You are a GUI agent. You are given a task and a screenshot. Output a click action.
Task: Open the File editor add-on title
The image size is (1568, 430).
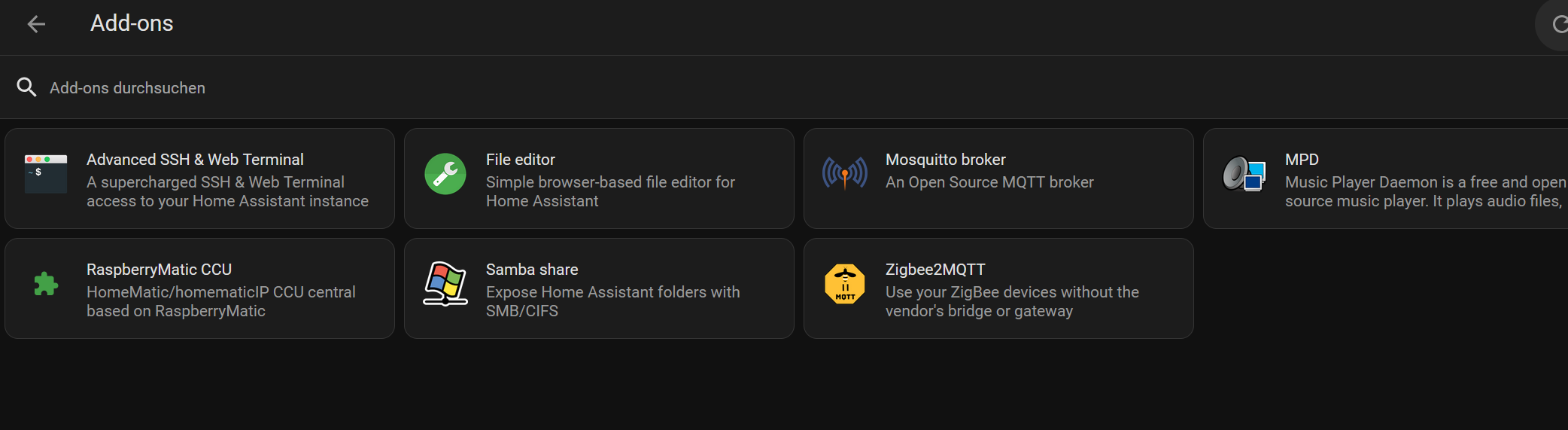[x=520, y=160]
